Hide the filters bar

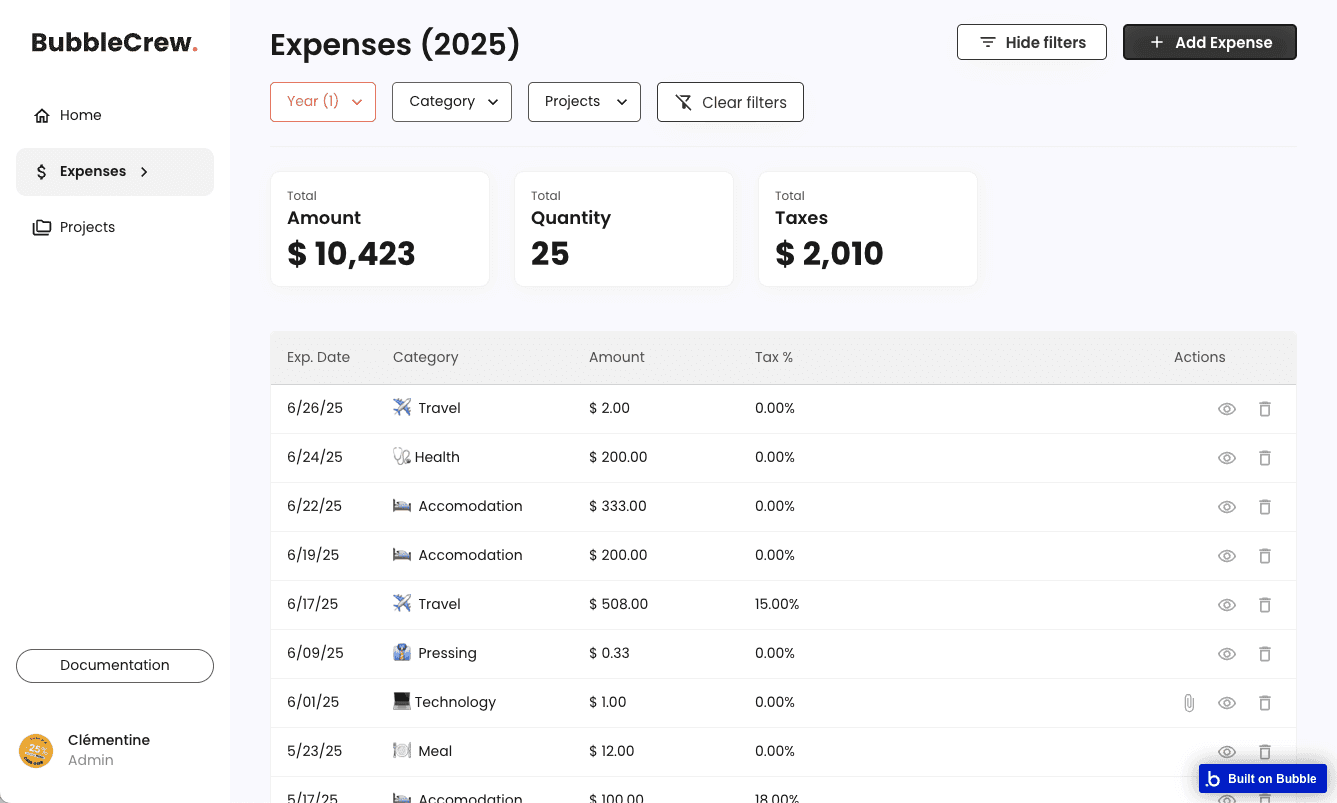click(x=1032, y=42)
